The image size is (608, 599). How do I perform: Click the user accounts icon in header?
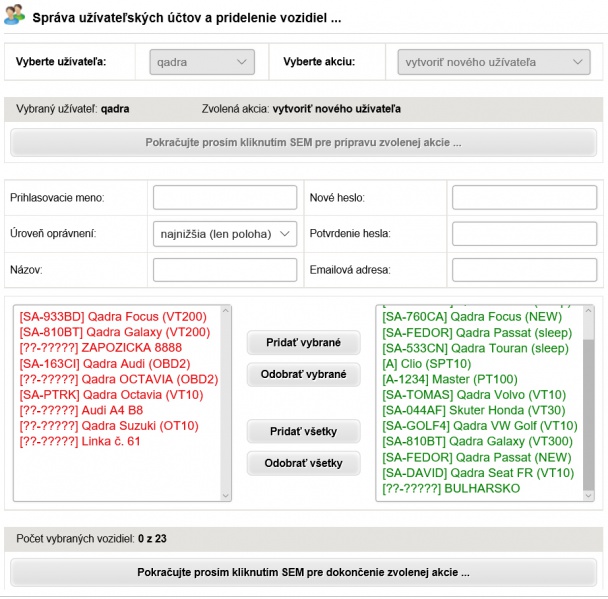click(x=14, y=15)
